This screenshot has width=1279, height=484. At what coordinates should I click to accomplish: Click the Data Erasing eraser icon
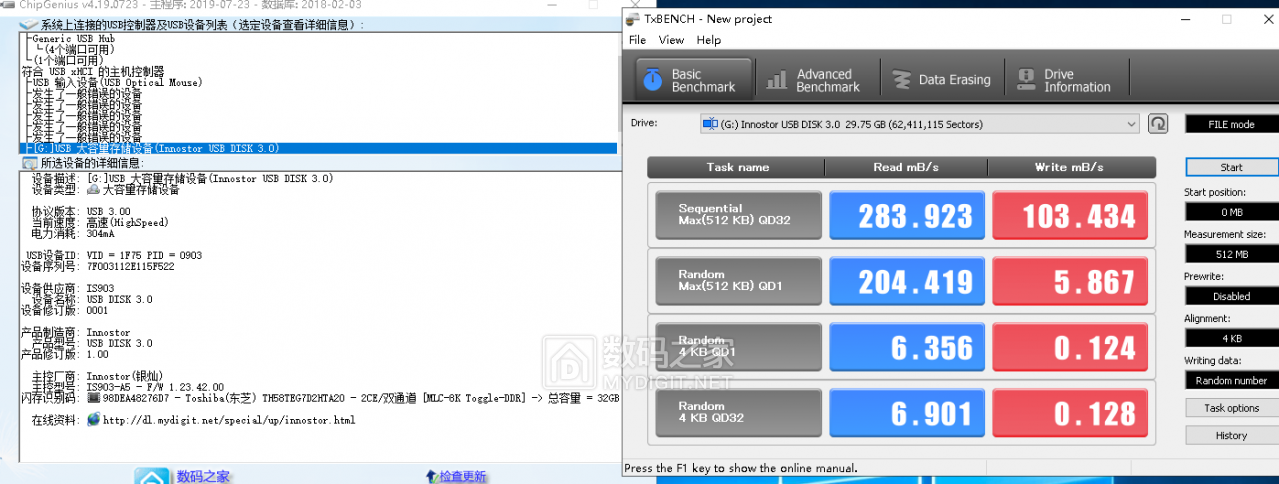pyautogui.click(x=902, y=80)
